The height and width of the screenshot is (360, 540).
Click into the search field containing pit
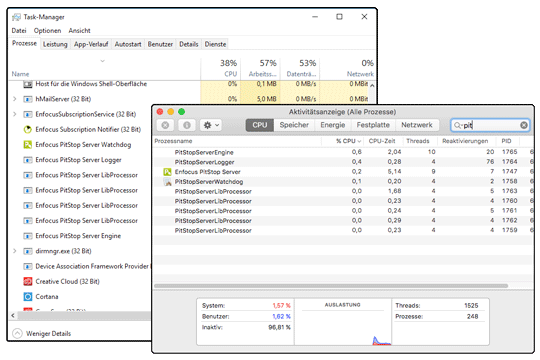490,125
